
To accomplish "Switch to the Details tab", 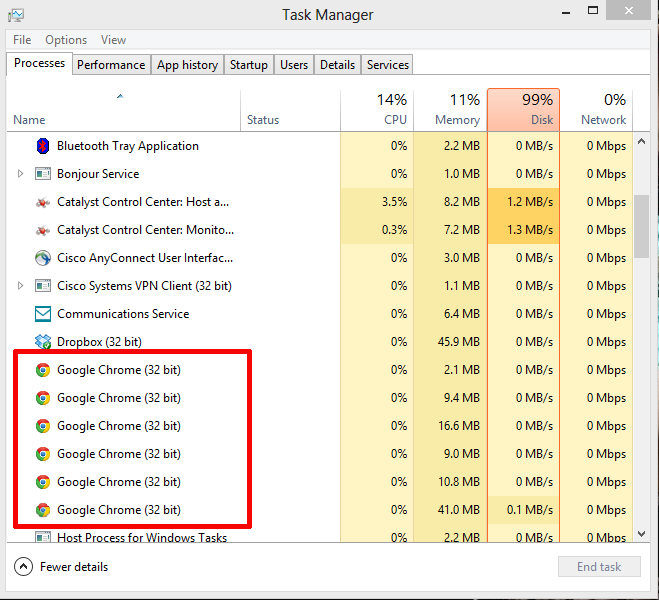I will point(337,65).
